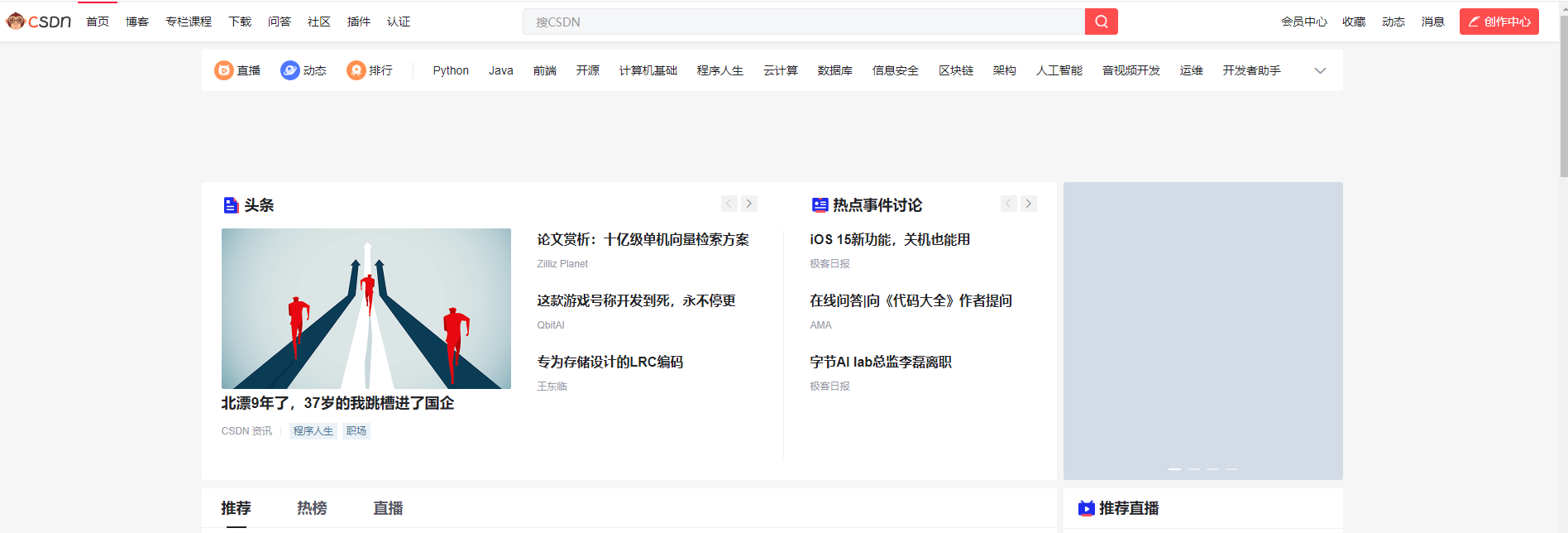The height and width of the screenshot is (533, 1568).
Task: Open topic 在线问答|向《代码大全》作者提问
Action: click(911, 300)
